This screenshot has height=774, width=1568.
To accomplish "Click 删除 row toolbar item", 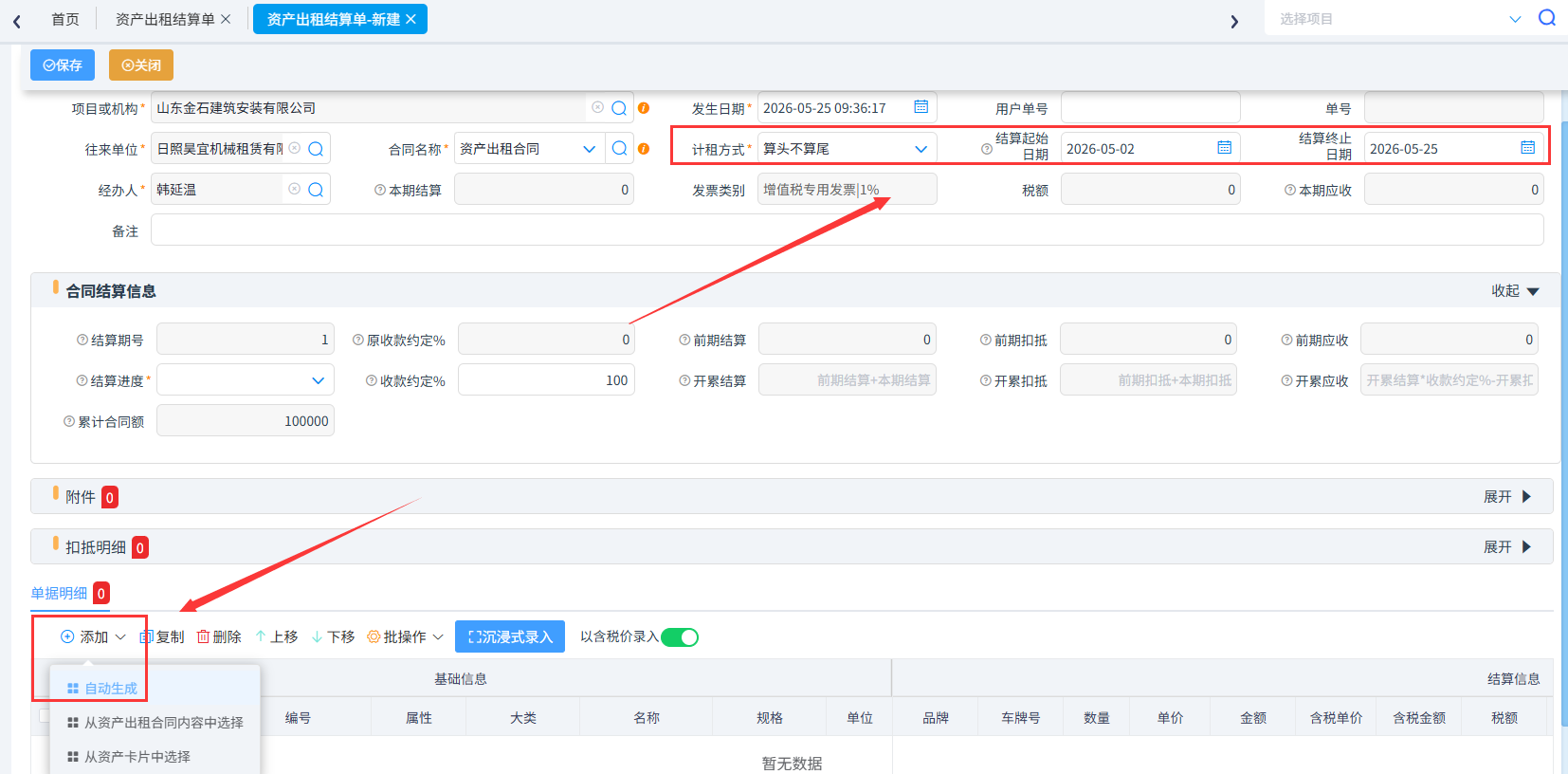I will [219, 637].
